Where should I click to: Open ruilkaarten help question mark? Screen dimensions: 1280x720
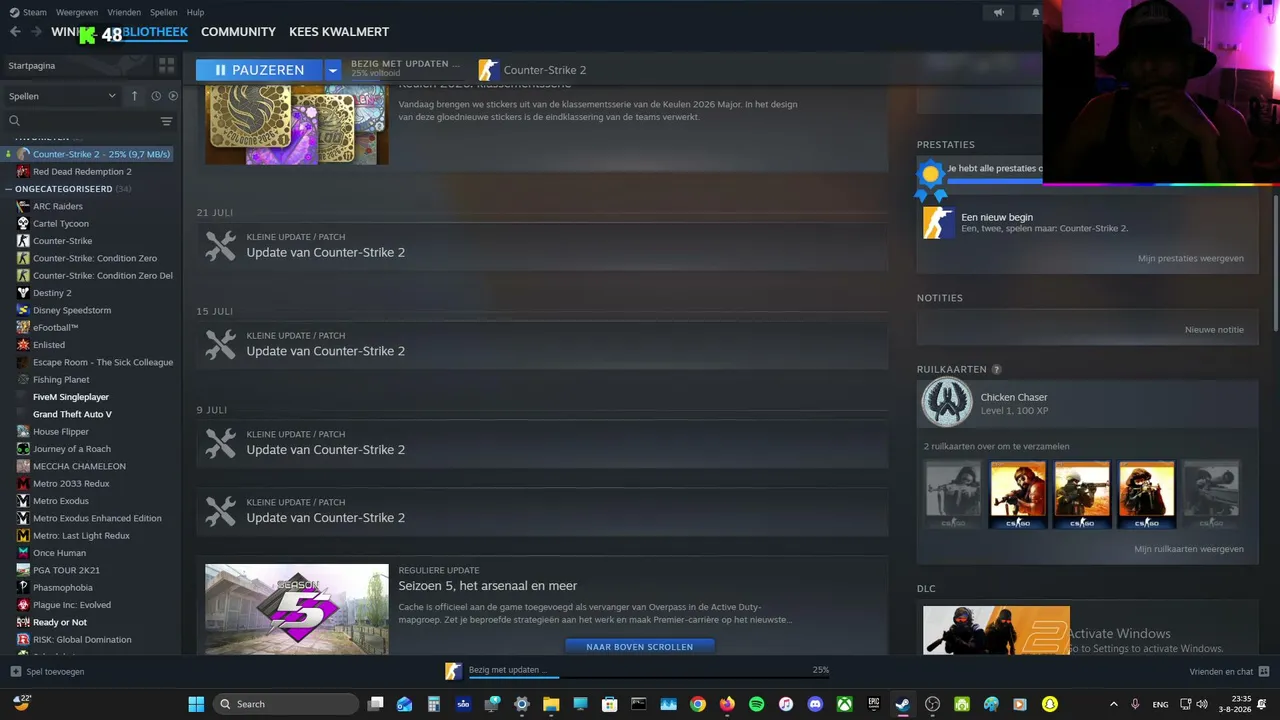996,370
